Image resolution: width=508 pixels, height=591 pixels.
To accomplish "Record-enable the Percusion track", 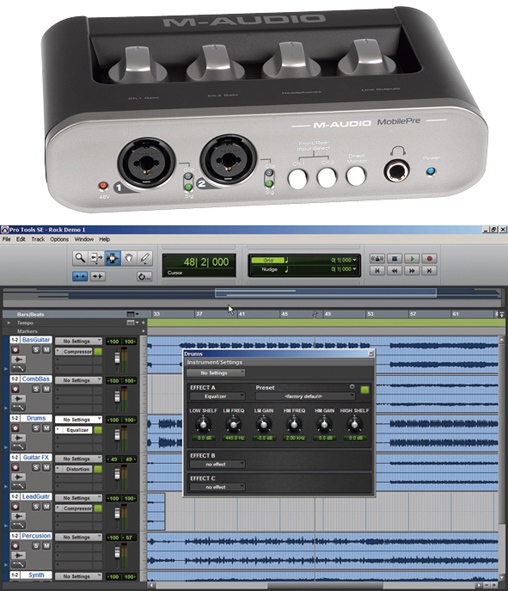I will [x=15, y=546].
